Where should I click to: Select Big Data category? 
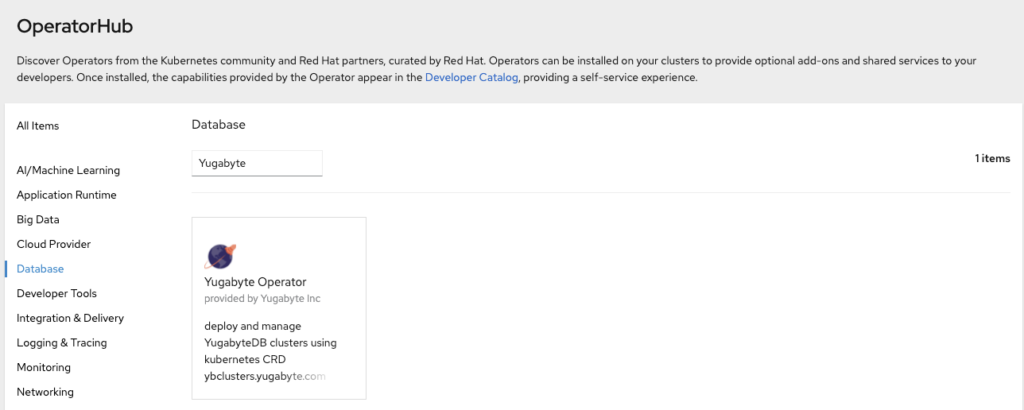coord(39,219)
